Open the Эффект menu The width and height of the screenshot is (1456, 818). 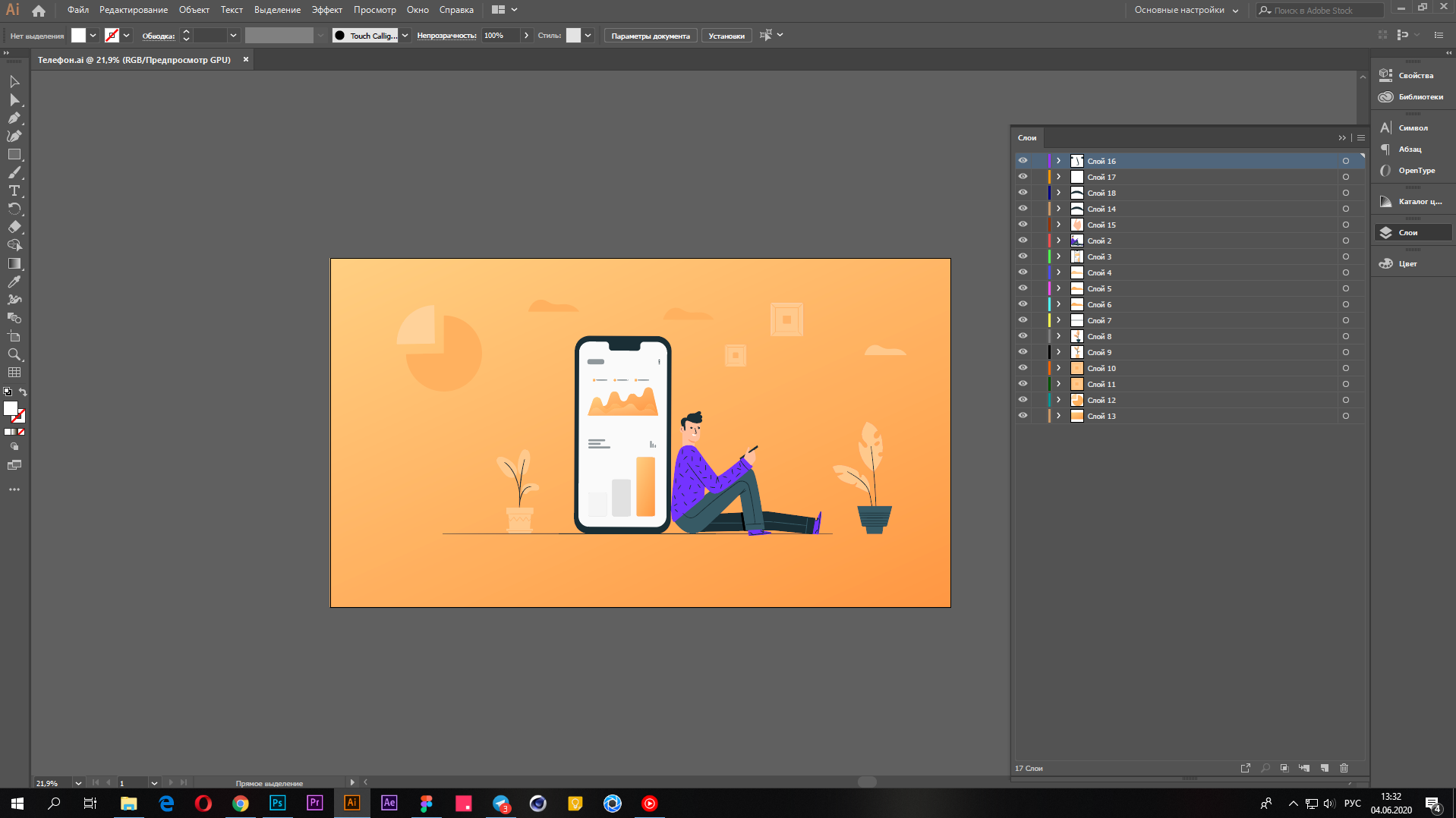click(x=326, y=10)
